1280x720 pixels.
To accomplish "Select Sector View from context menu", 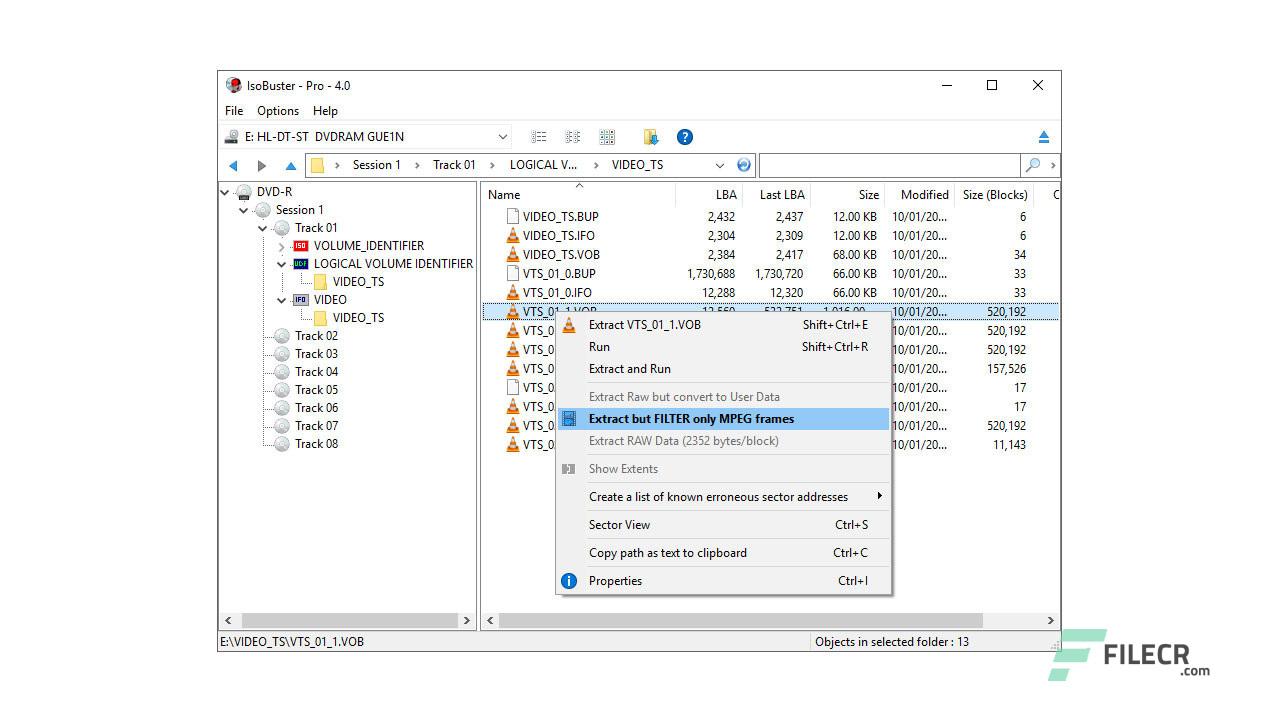I will coord(619,525).
